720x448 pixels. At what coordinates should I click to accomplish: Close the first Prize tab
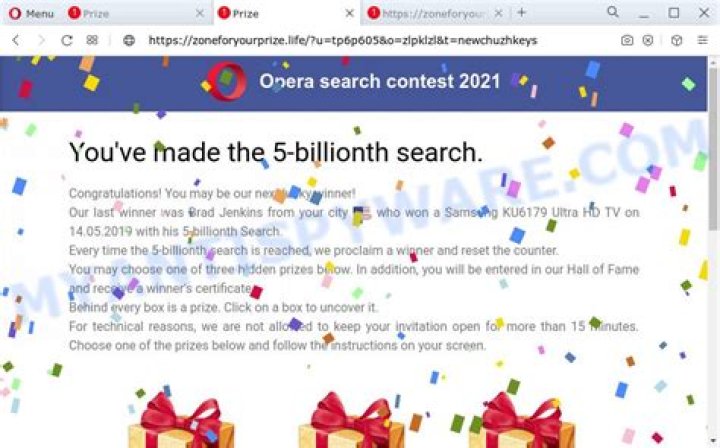[x=200, y=14]
